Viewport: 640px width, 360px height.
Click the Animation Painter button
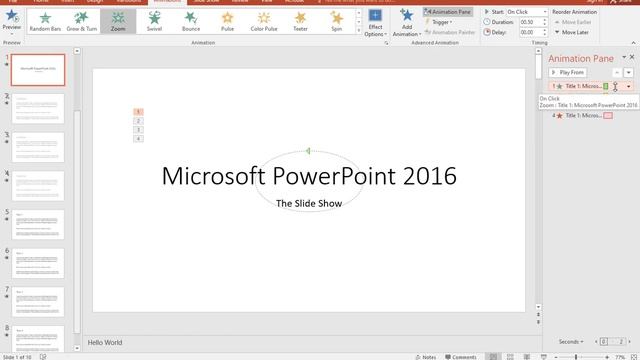click(x=450, y=32)
